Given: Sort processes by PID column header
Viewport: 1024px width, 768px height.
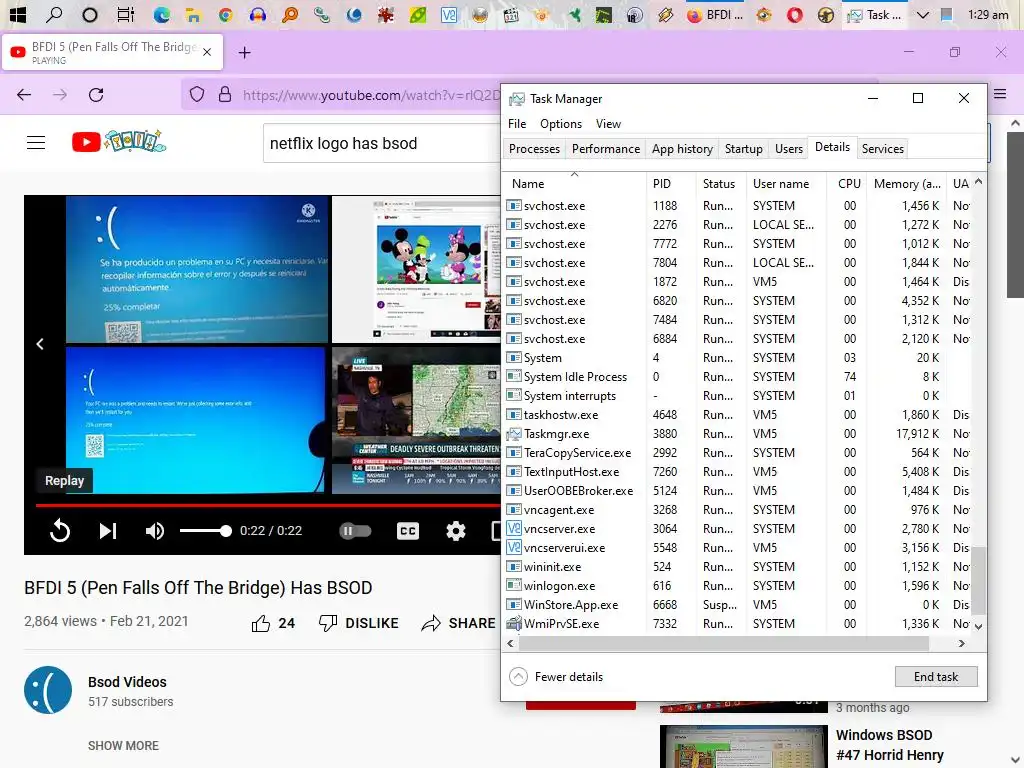Looking at the screenshot, I should (x=670, y=184).
